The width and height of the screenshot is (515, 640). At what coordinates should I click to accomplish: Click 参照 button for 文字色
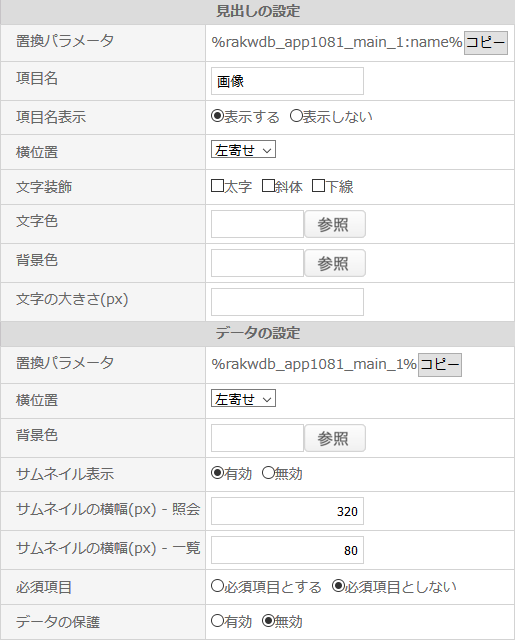(335, 224)
